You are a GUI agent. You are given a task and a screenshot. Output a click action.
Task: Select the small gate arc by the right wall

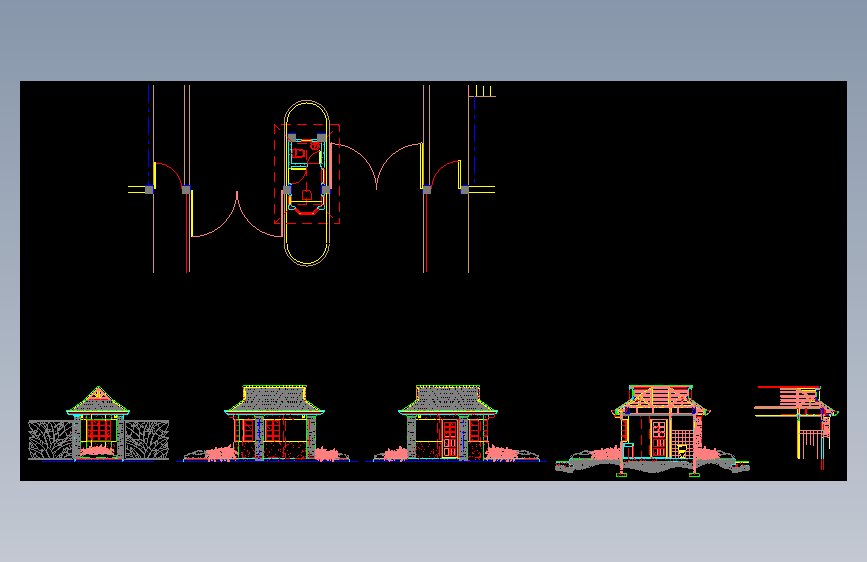click(445, 174)
